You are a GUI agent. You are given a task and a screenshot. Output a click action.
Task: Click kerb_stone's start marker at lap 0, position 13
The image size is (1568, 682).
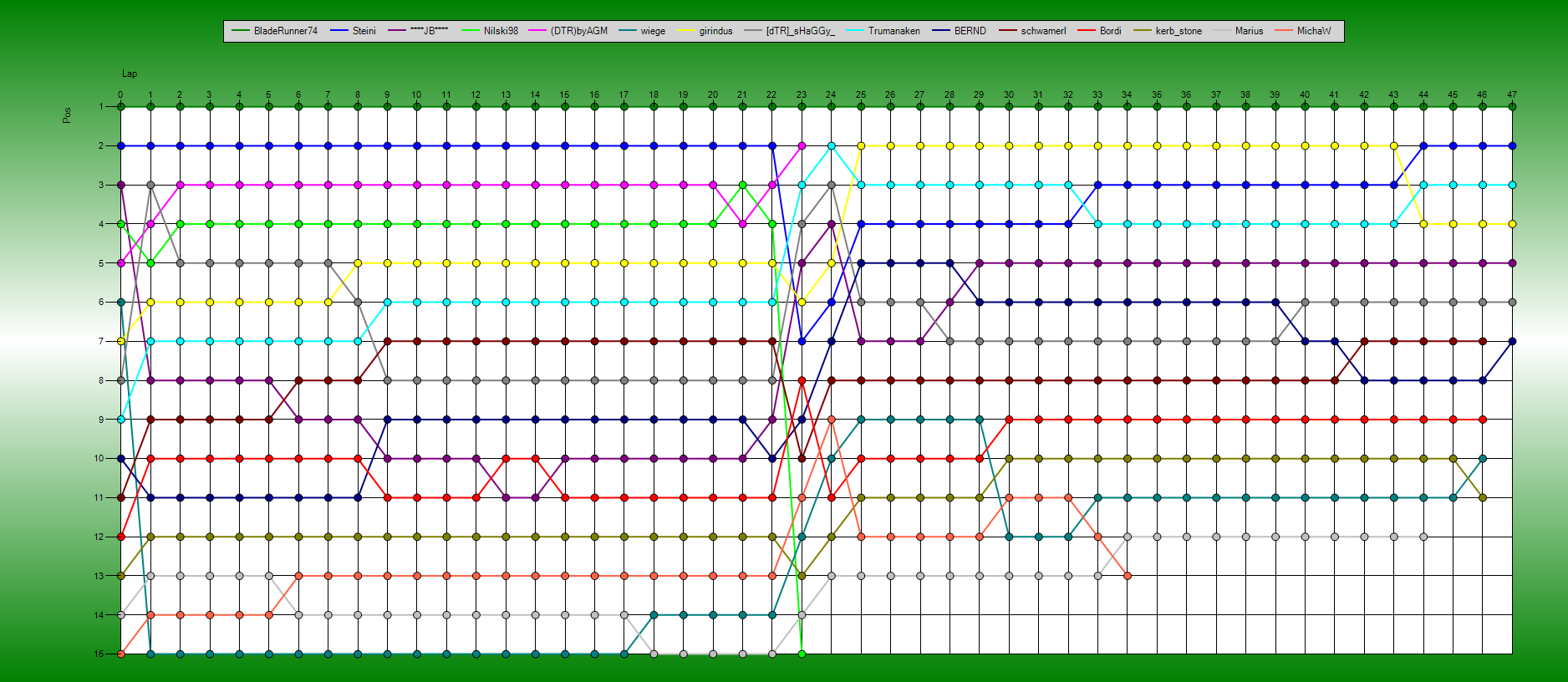(121, 576)
